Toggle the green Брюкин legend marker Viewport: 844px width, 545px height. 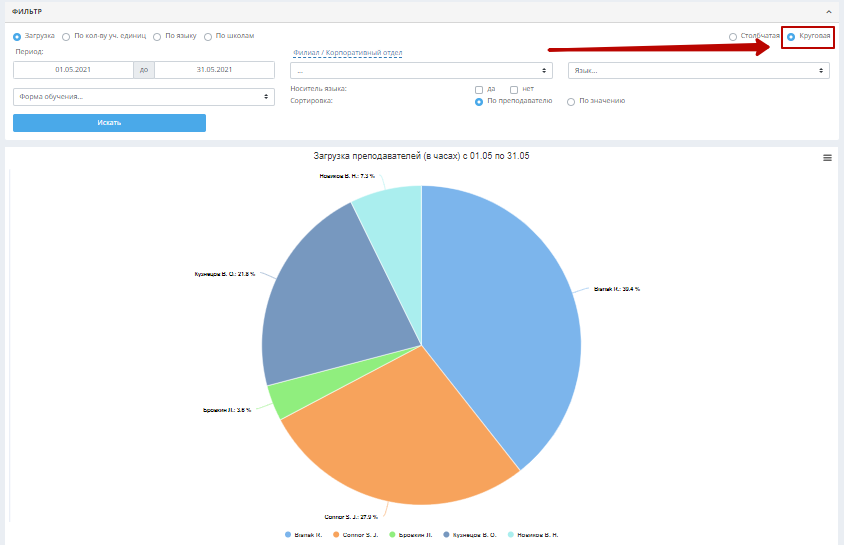coord(392,535)
